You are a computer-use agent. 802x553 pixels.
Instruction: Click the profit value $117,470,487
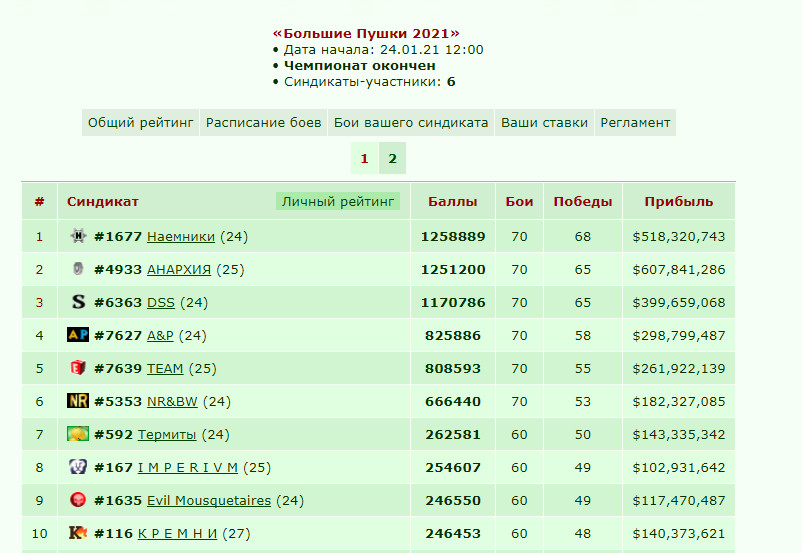pyautogui.click(x=679, y=500)
